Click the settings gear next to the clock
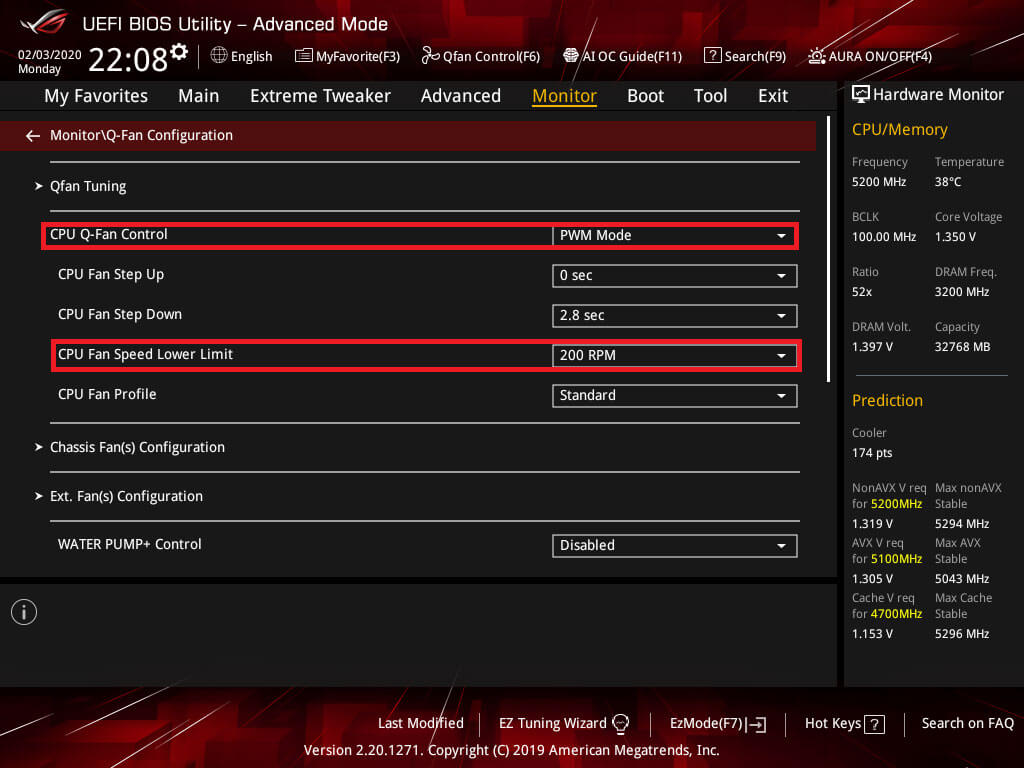The image size is (1024, 768). click(179, 52)
